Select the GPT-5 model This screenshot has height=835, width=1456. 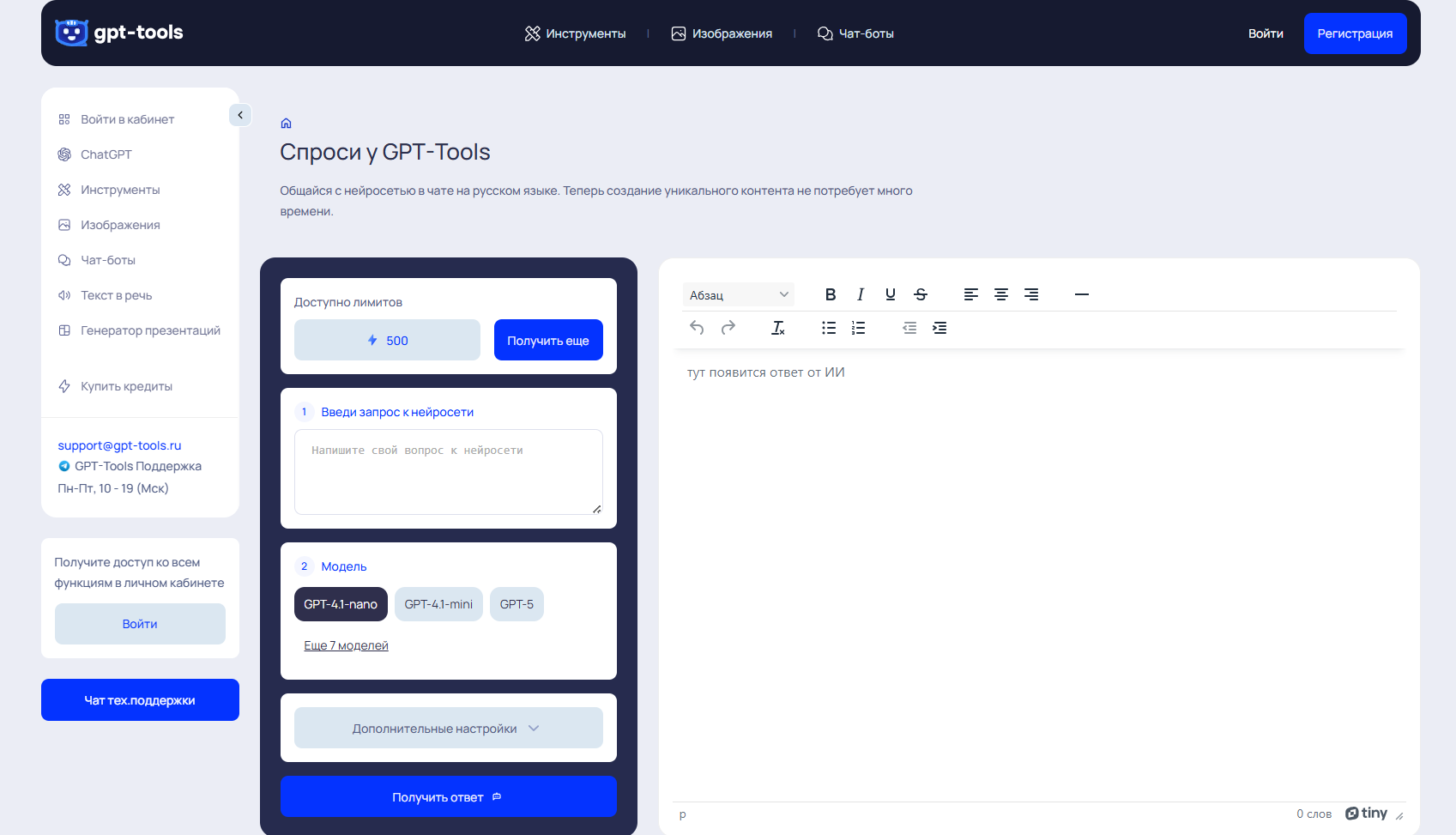click(x=517, y=604)
